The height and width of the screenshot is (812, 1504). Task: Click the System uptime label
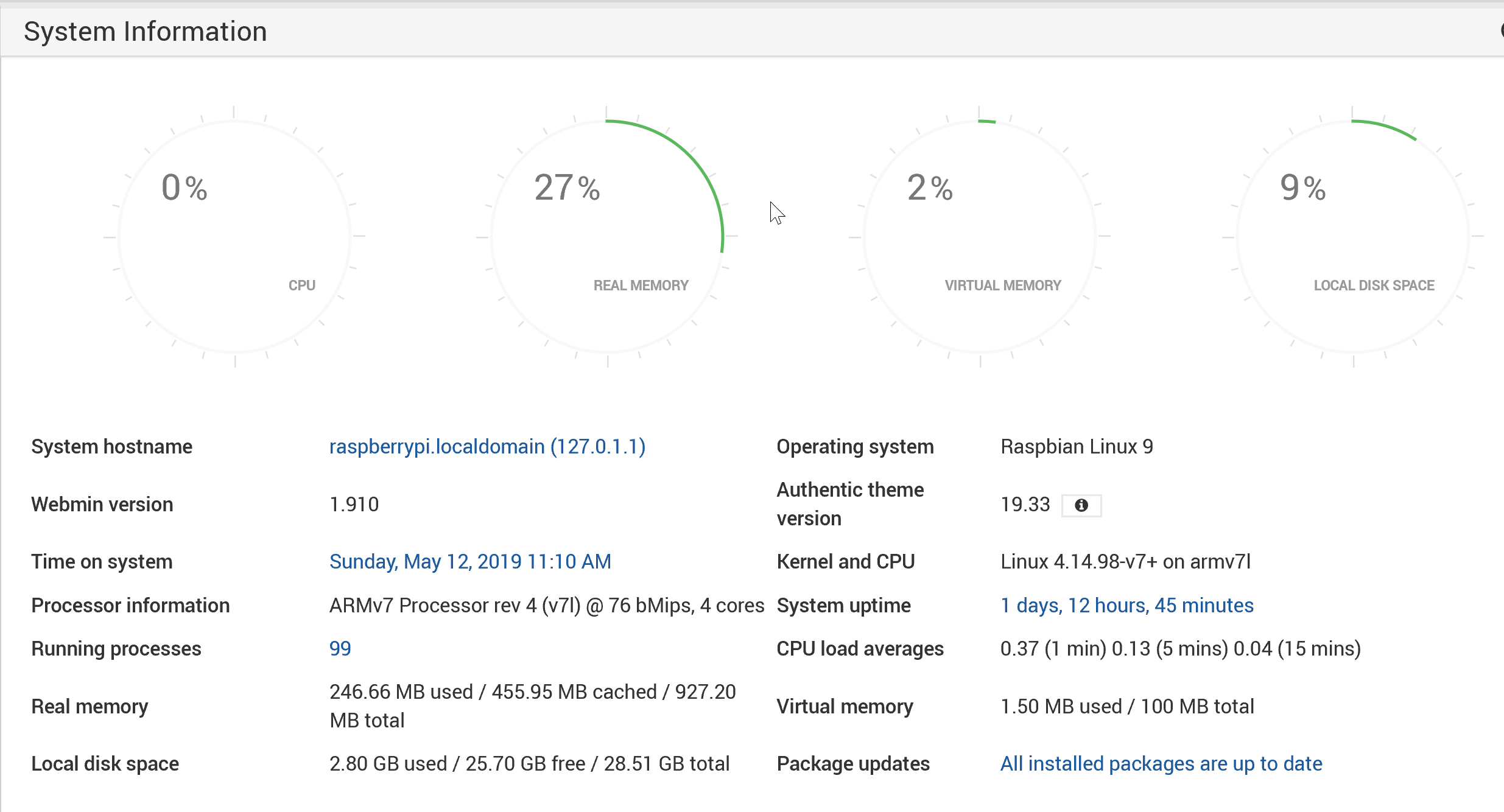(844, 606)
